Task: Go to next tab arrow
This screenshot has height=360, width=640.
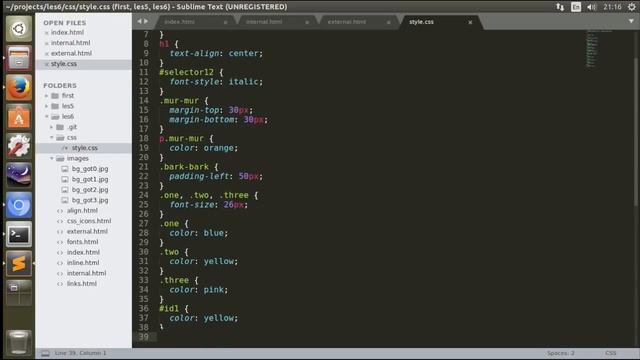Action: tap(146, 21)
